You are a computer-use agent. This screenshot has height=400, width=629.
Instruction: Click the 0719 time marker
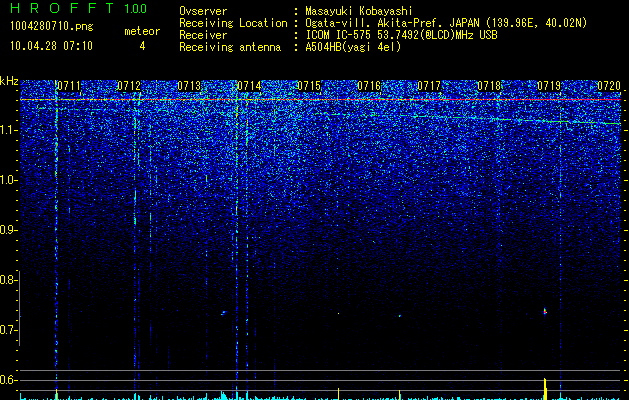549,86
